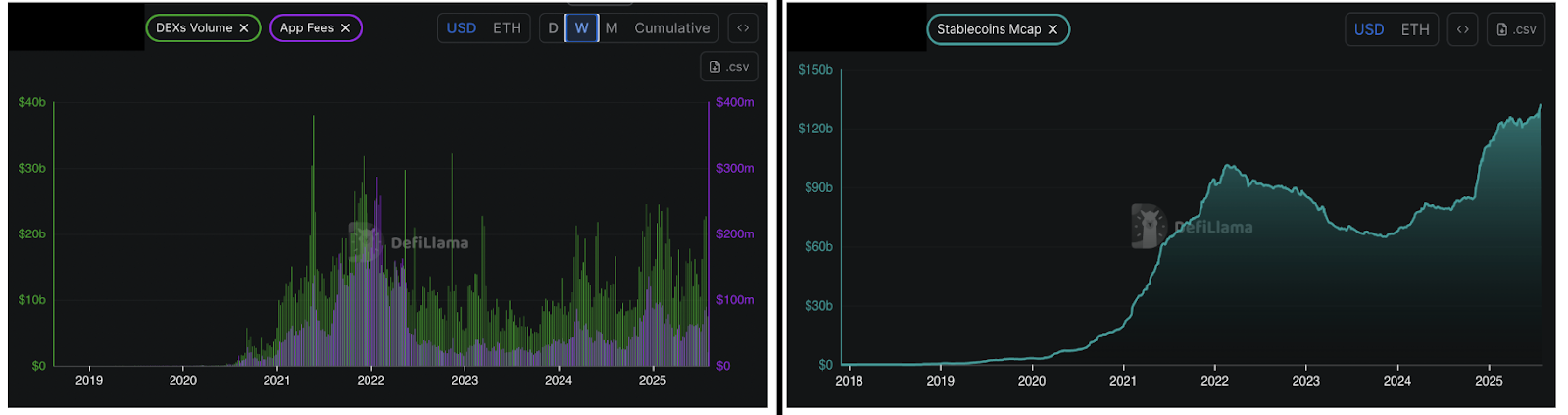Switch to Cumulative view
Viewport: 1568px width, 415px height.
tap(671, 28)
